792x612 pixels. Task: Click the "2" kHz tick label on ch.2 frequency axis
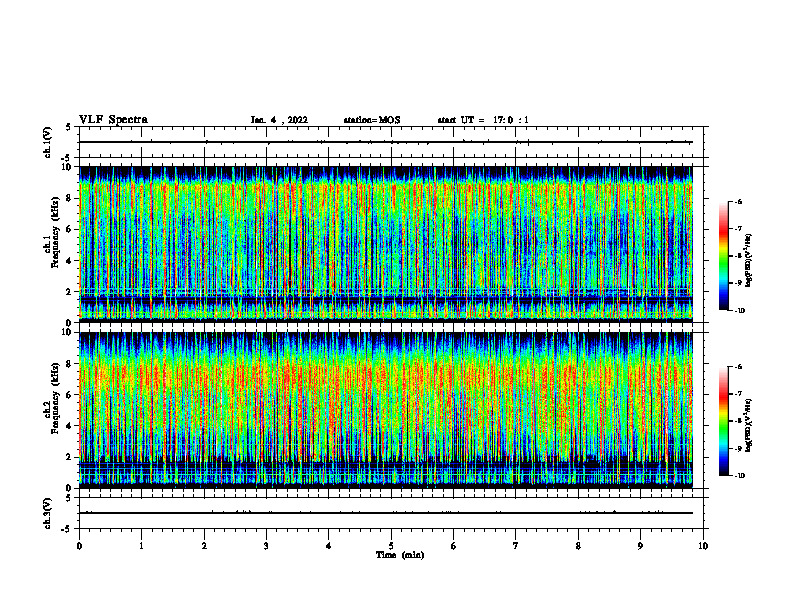point(70,457)
